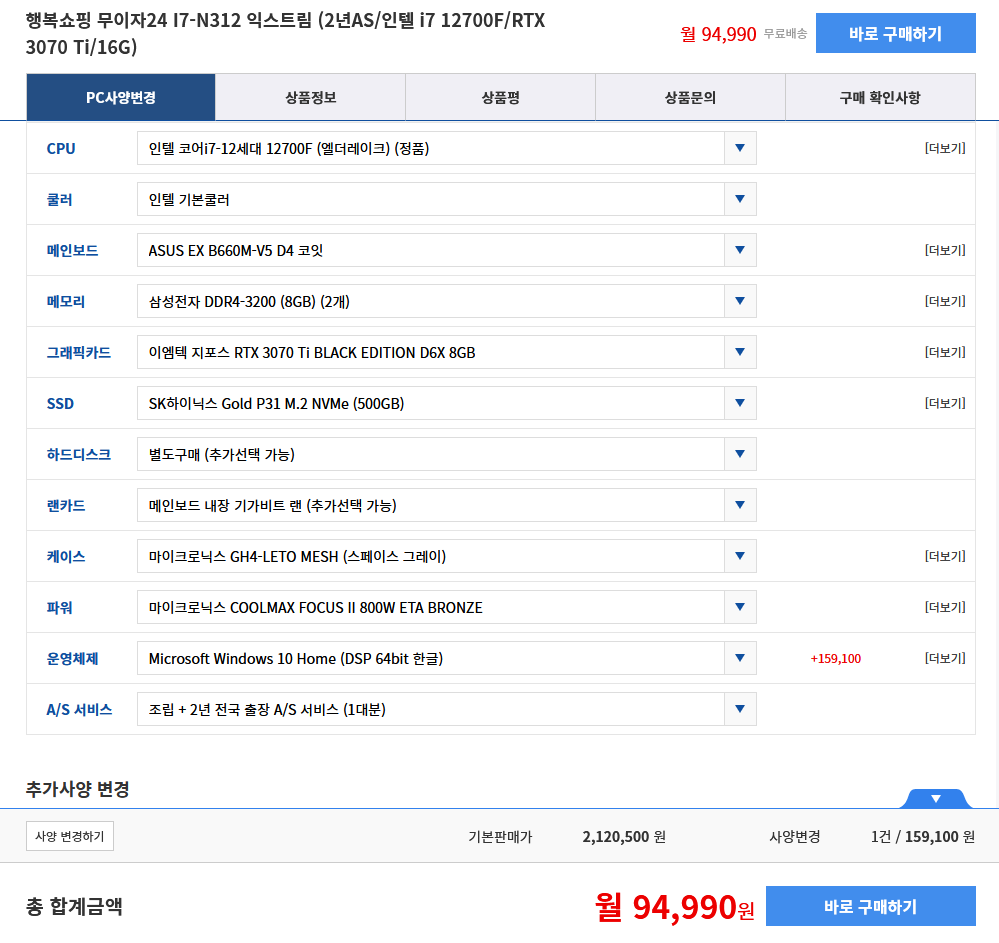
Task: Click the 사양 변경하기 button
Action: click(x=70, y=836)
